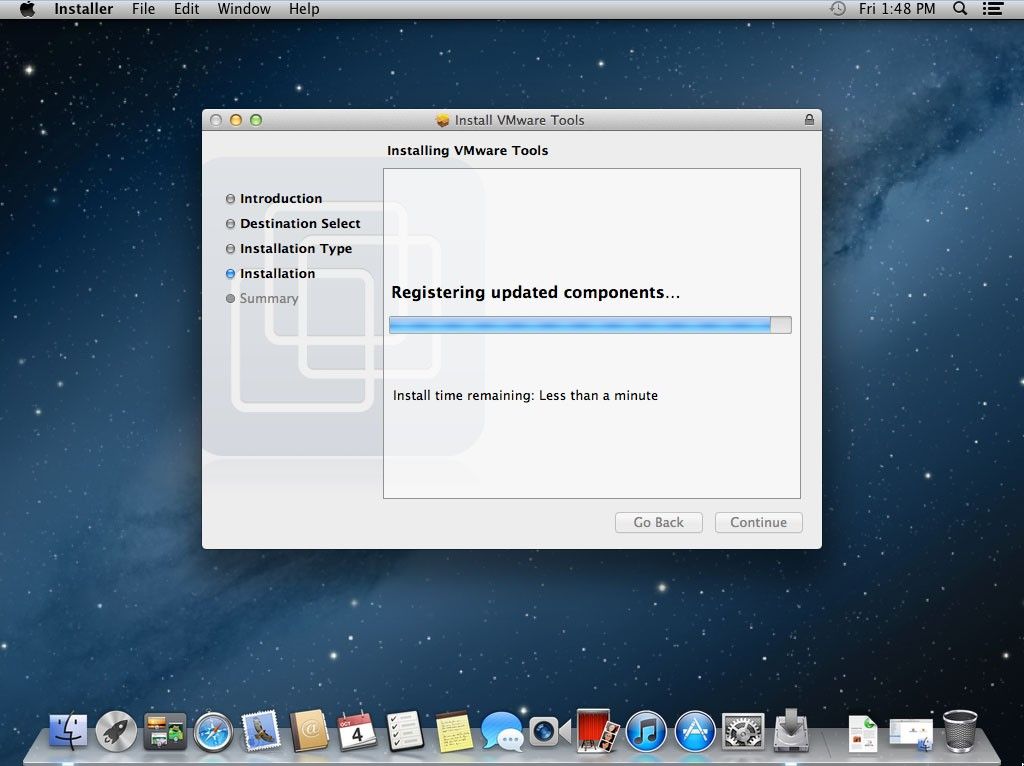Screen dimensions: 1024x766
Task: Open the Apple menu
Action: (27, 9)
